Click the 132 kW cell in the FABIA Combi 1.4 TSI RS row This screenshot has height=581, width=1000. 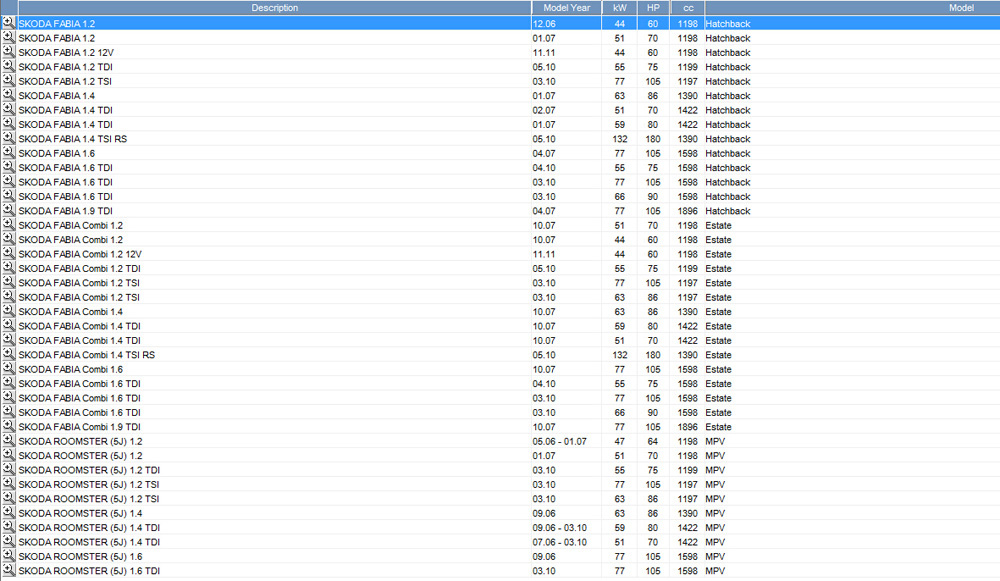(x=619, y=355)
